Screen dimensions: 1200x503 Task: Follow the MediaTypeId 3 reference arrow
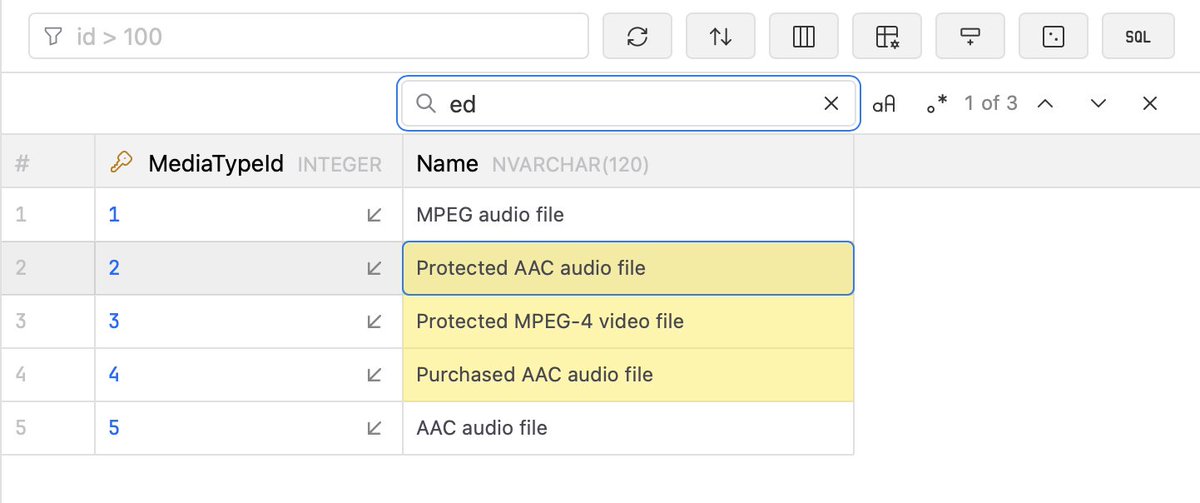click(374, 322)
